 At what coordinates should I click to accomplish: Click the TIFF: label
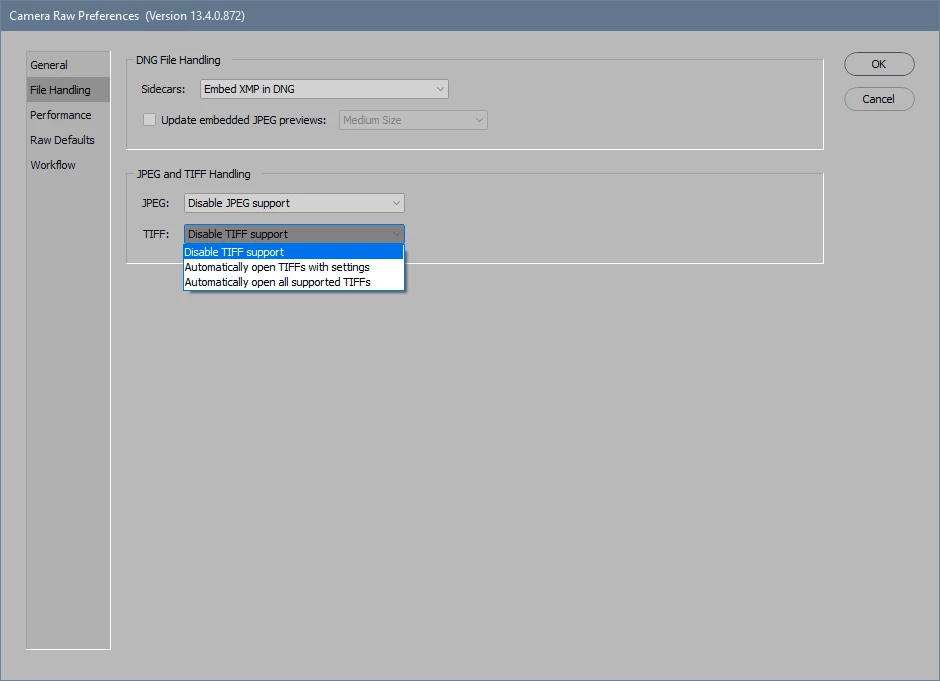[x=156, y=234]
